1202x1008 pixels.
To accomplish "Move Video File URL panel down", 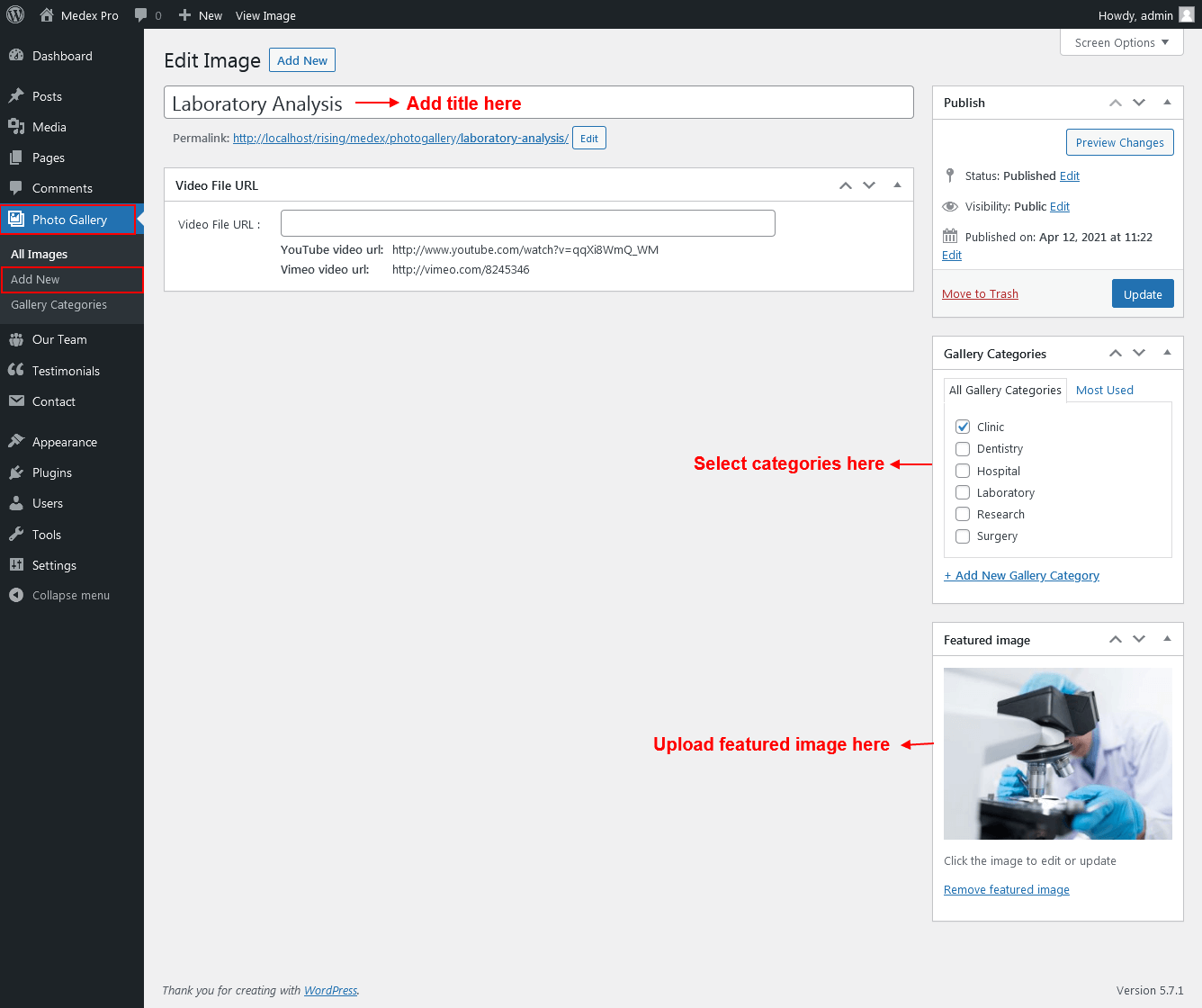I will tap(869, 185).
